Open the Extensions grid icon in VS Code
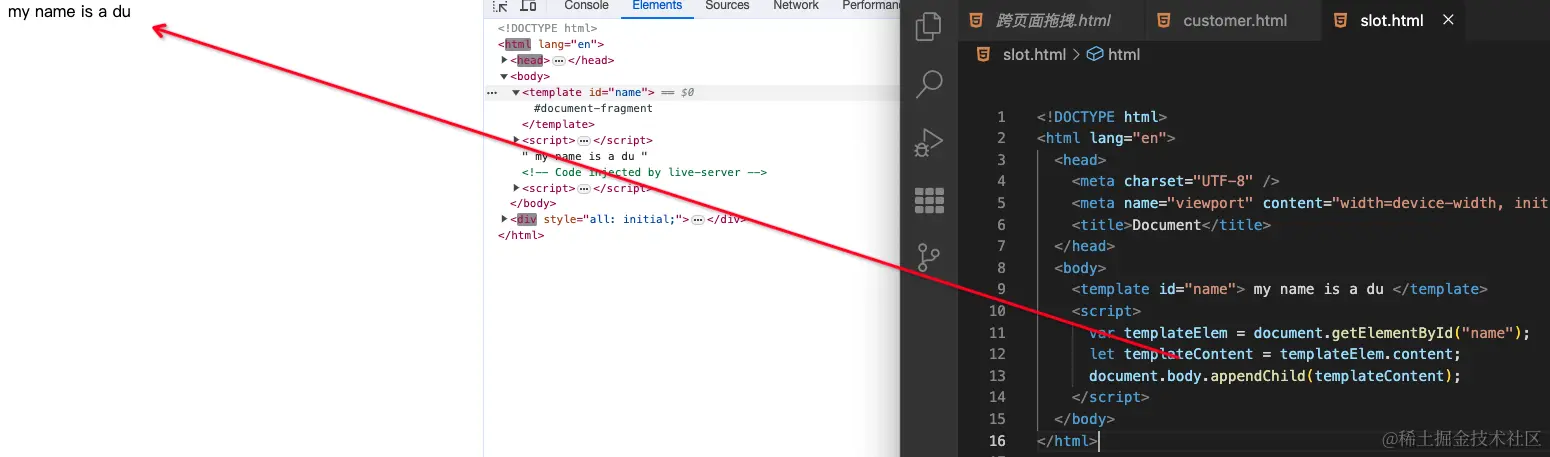This screenshot has height=457, width=1550. 929,200
